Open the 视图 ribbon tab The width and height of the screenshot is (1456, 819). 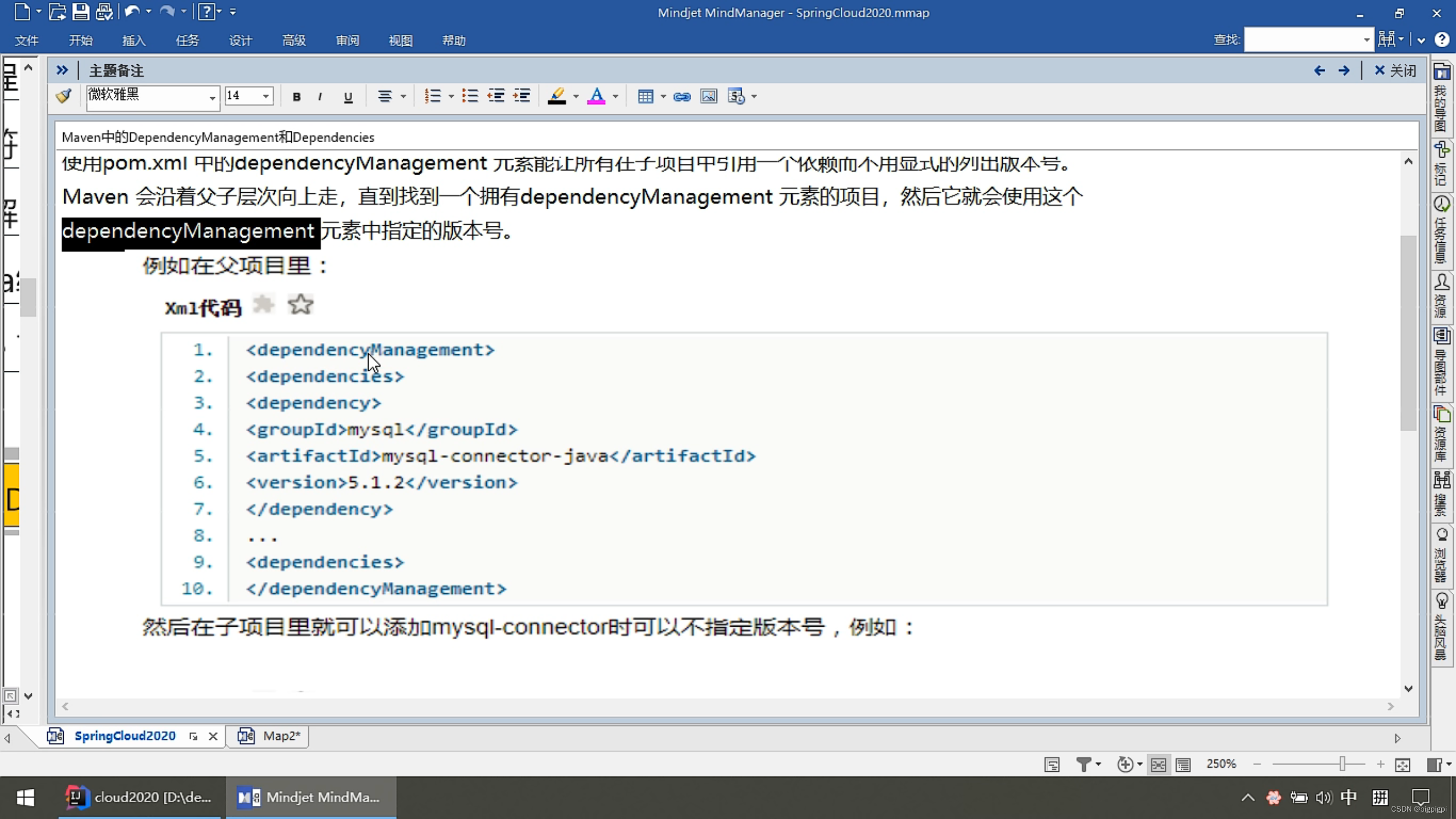(400, 40)
